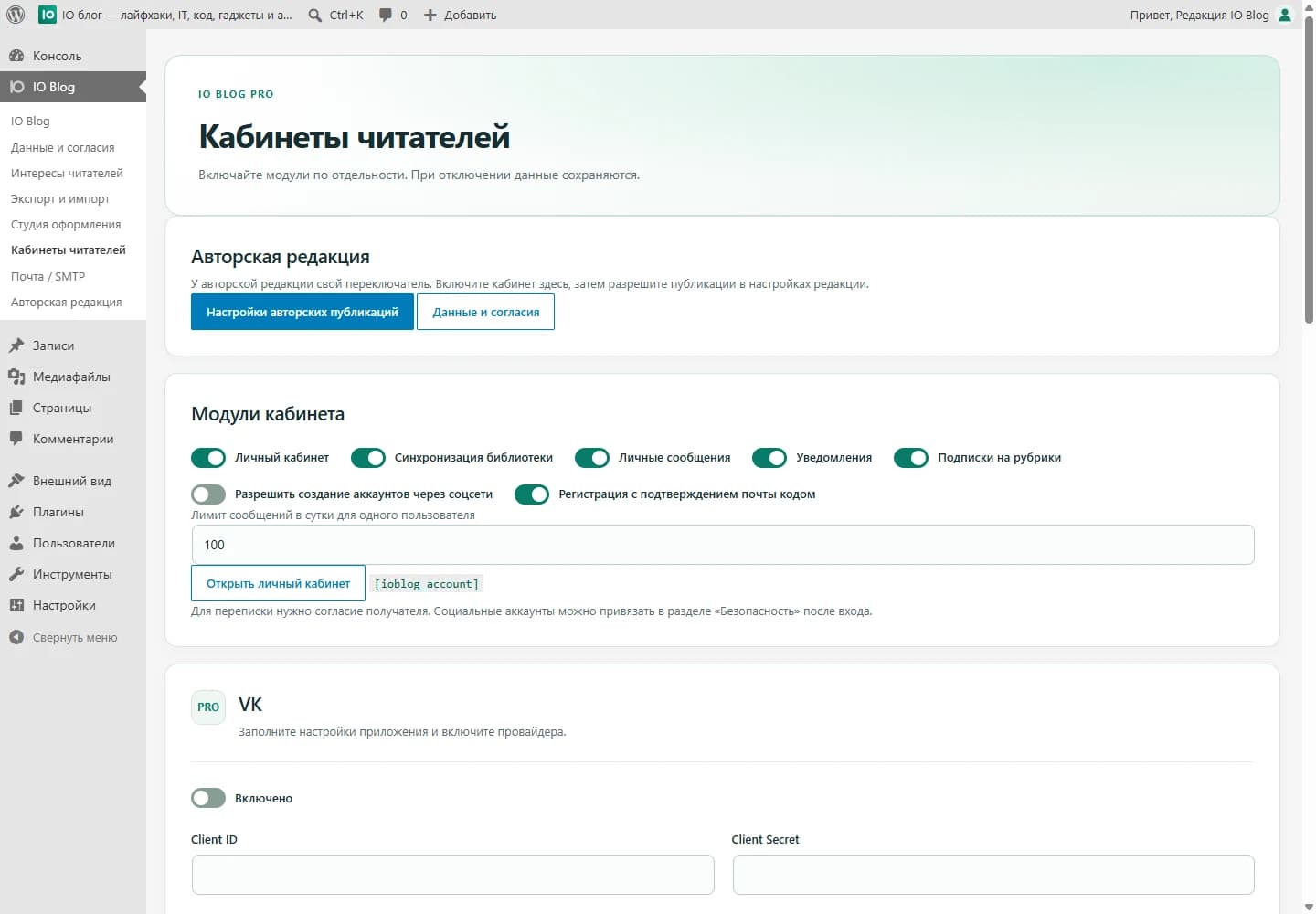This screenshot has width=1316, height=914.
Task: Click the page vertical scrollbar
Action: coord(1309,168)
